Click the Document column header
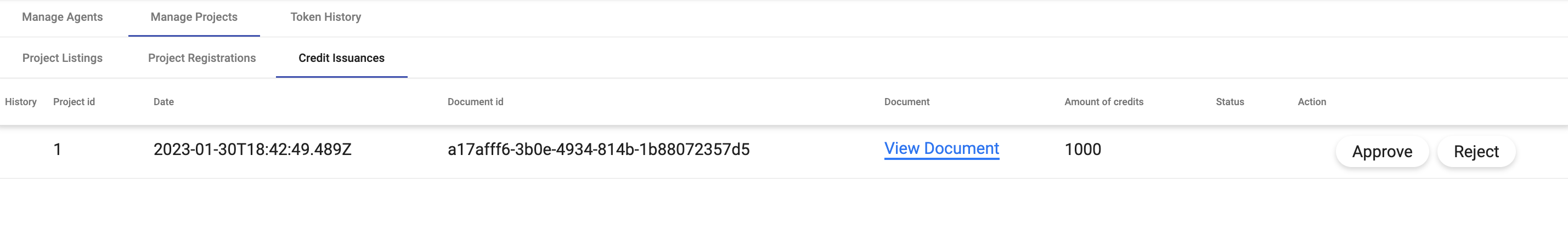Screen dimensions: 1568x241 coord(906,102)
